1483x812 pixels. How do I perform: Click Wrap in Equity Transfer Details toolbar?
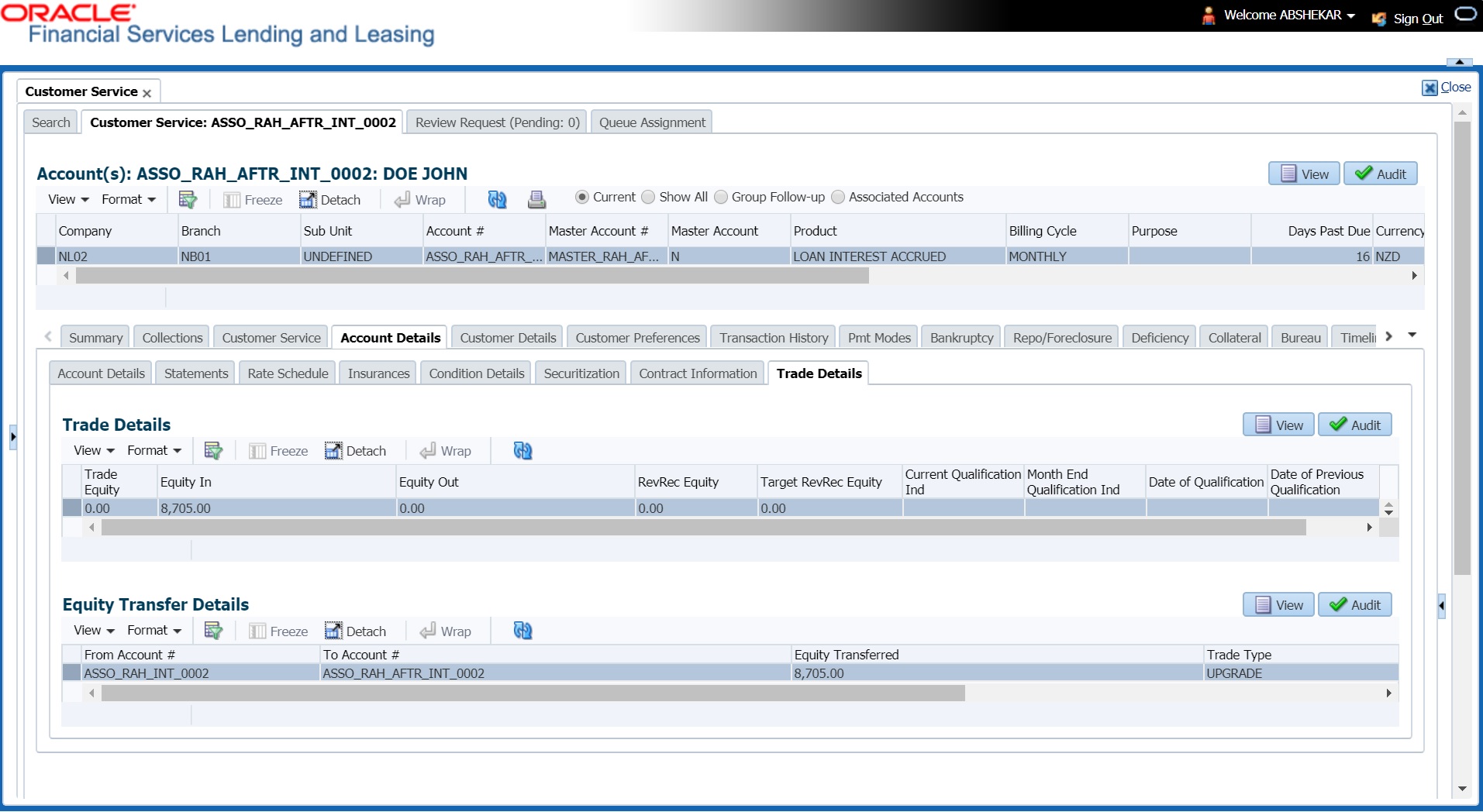(x=446, y=631)
